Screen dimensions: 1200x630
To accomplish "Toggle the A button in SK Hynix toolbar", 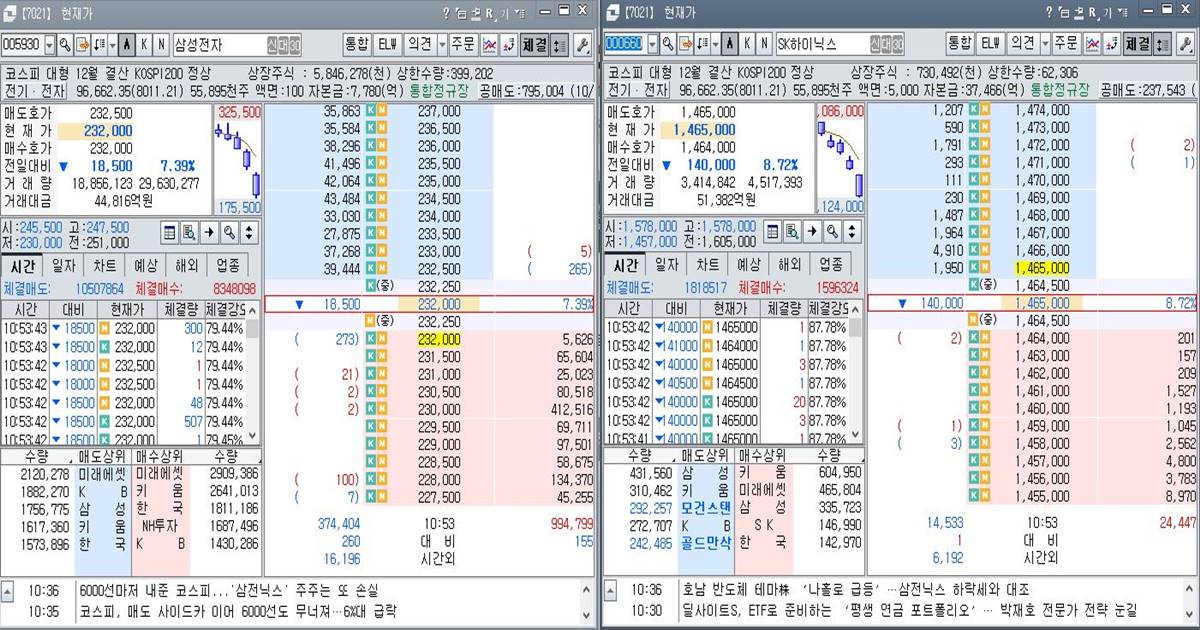I will (x=731, y=45).
